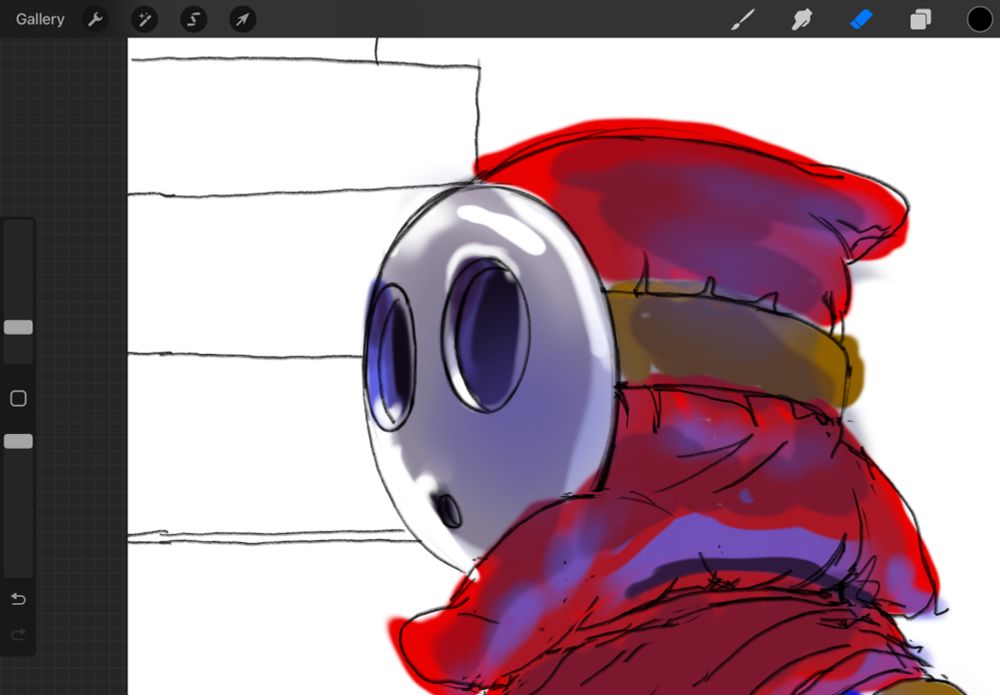Open the Layers panel
This screenshot has height=695, width=1000.
[920, 19]
